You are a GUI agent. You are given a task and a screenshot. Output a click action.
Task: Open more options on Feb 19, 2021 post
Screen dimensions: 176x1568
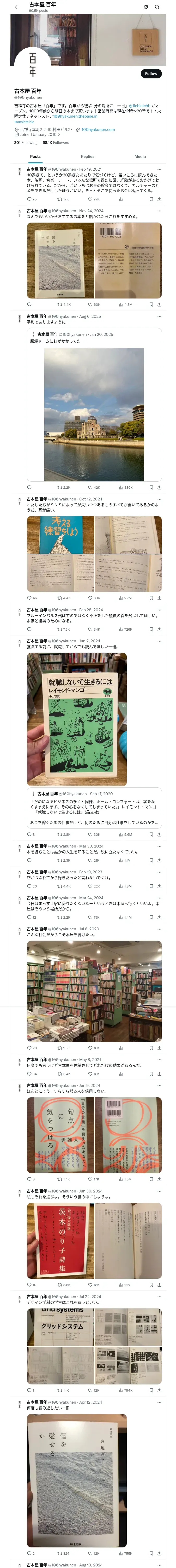pos(160,170)
